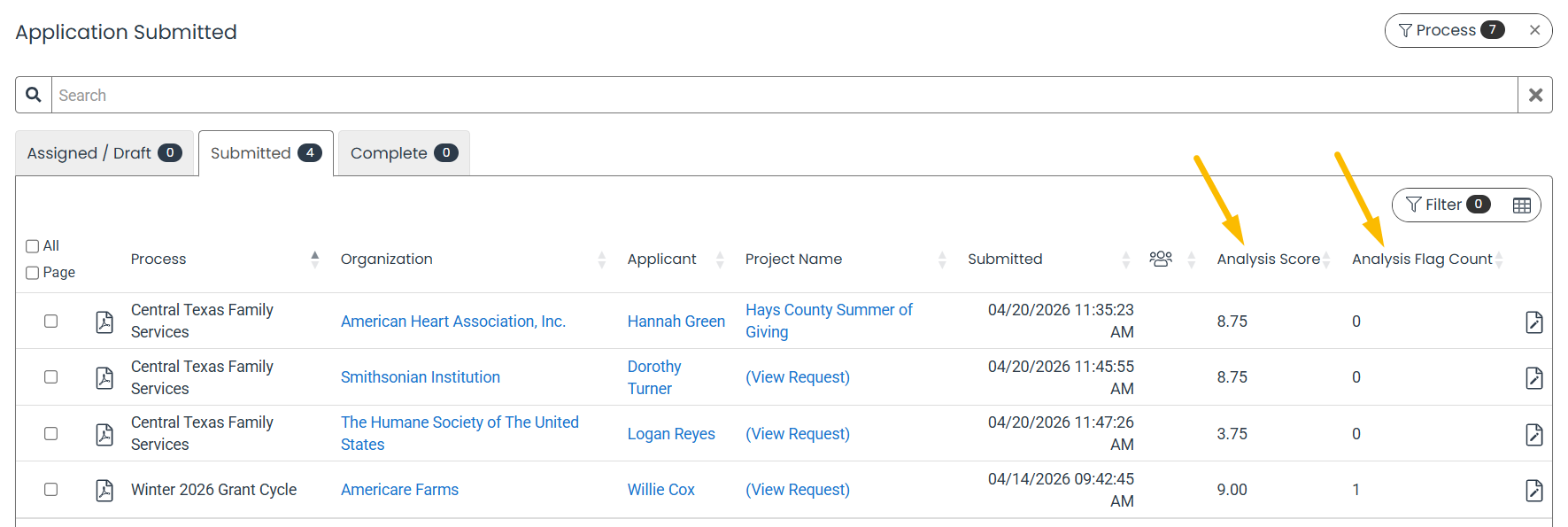1568x527 pixels.
Task: Click the edit document icon for Hannah Green row
Action: pyautogui.click(x=1534, y=322)
